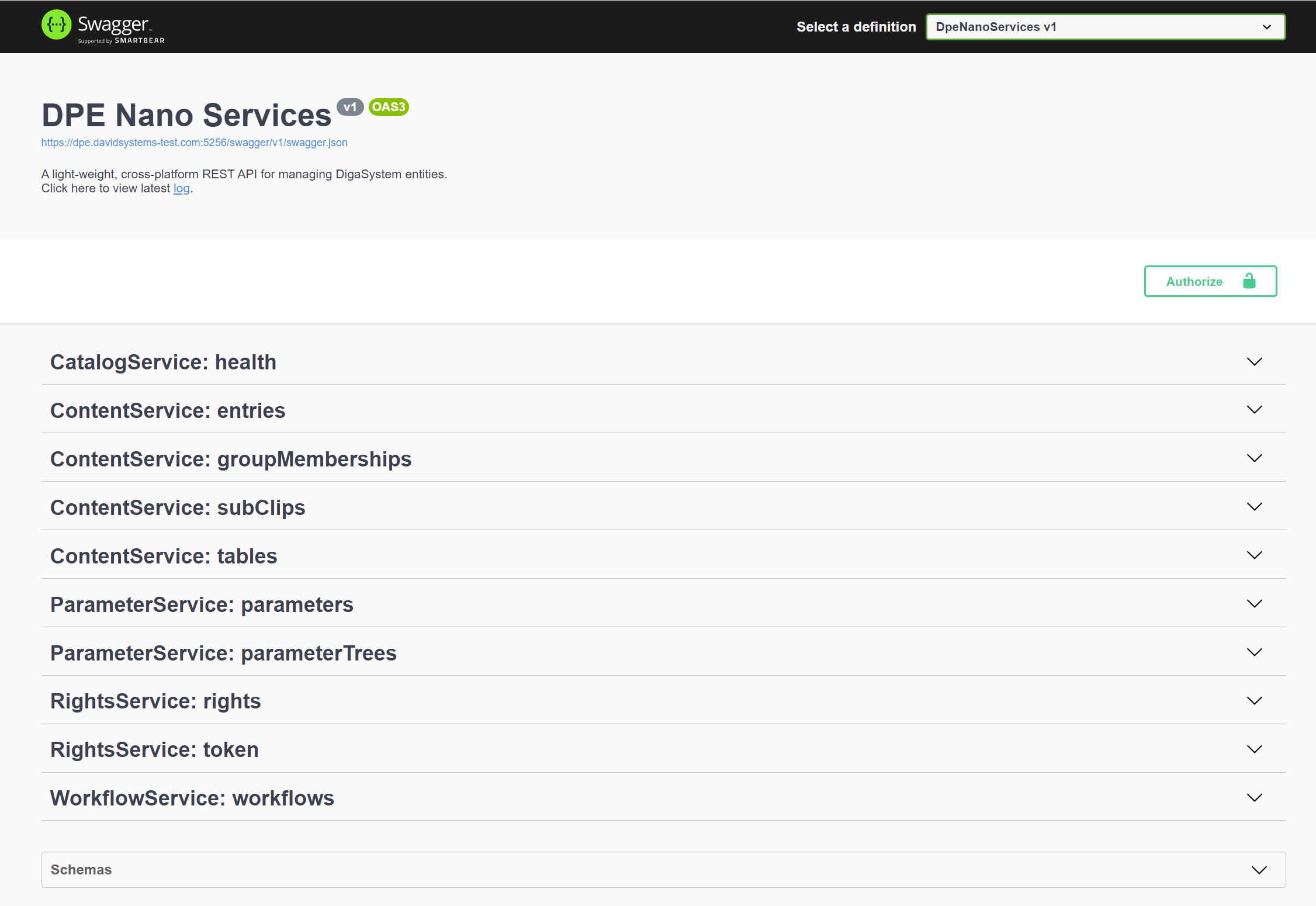Expand ContentService: entries chevron arrow
The width and height of the screenshot is (1316, 906).
[x=1254, y=410]
